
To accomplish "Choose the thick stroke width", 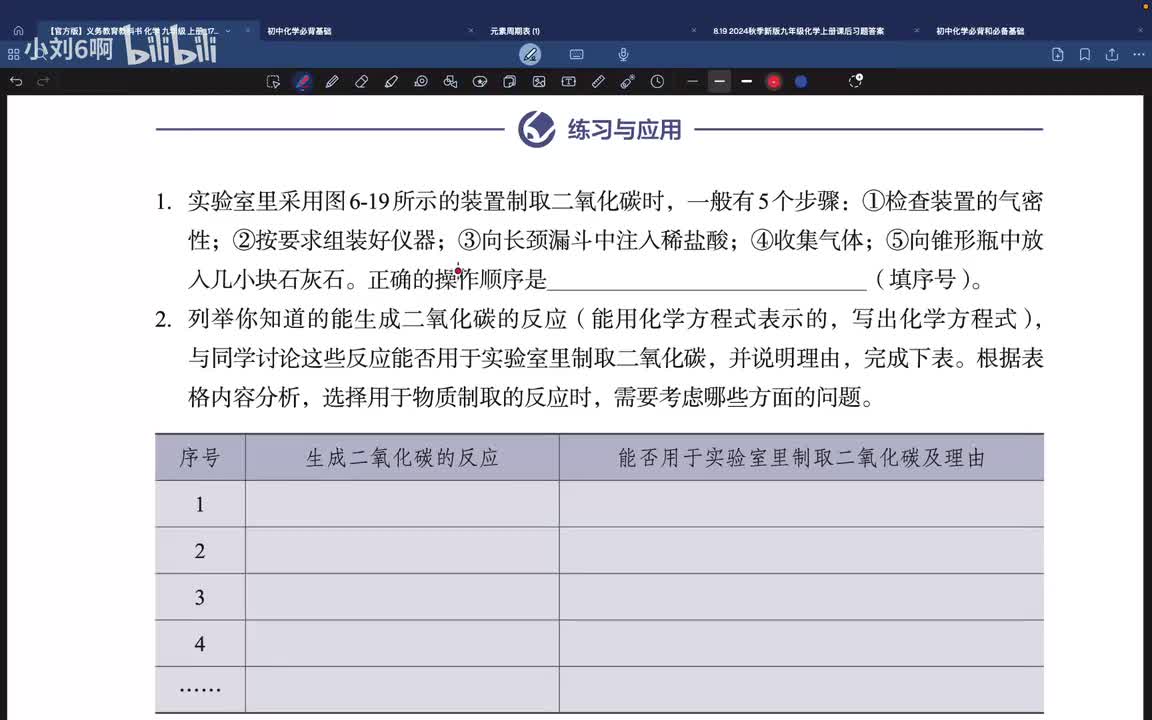I will click(746, 82).
